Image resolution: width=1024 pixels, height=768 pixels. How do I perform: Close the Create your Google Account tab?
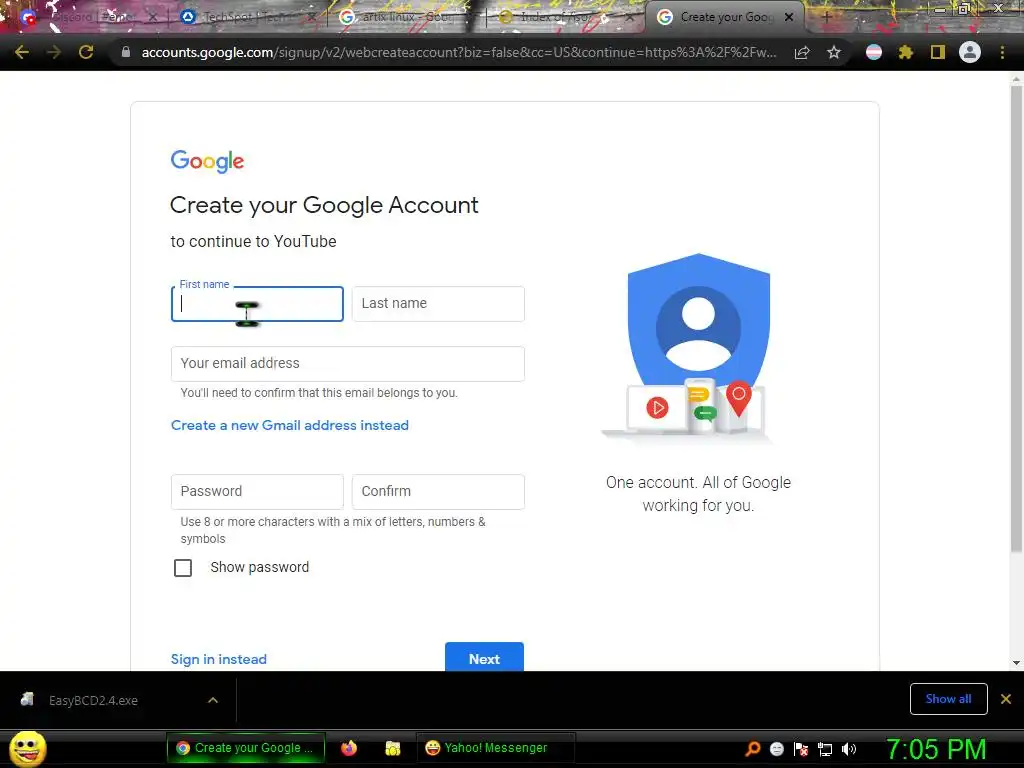(789, 17)
